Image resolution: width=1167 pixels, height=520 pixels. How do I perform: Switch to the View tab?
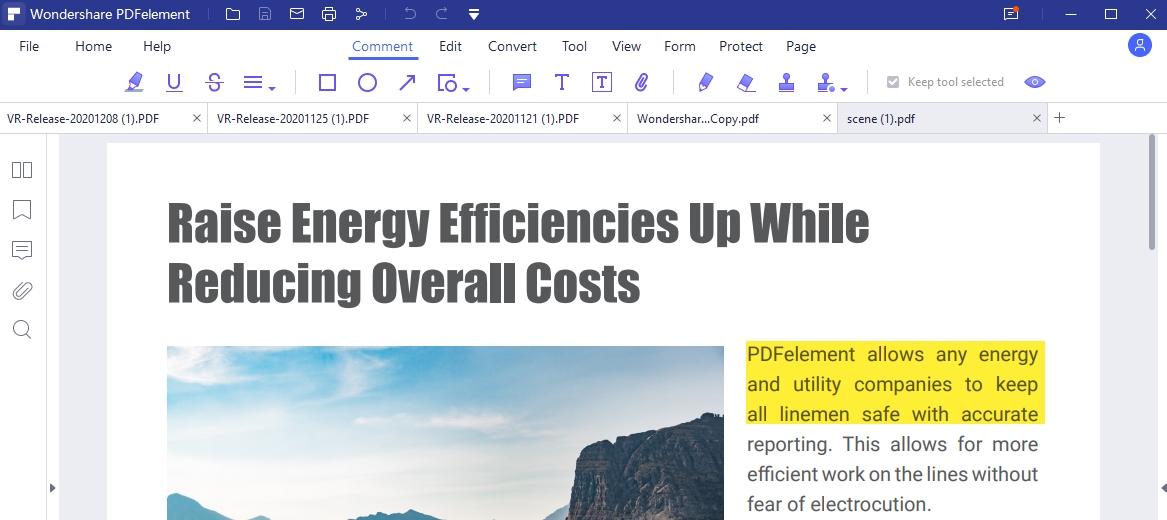pyautogui.click(x=626, y=46)
